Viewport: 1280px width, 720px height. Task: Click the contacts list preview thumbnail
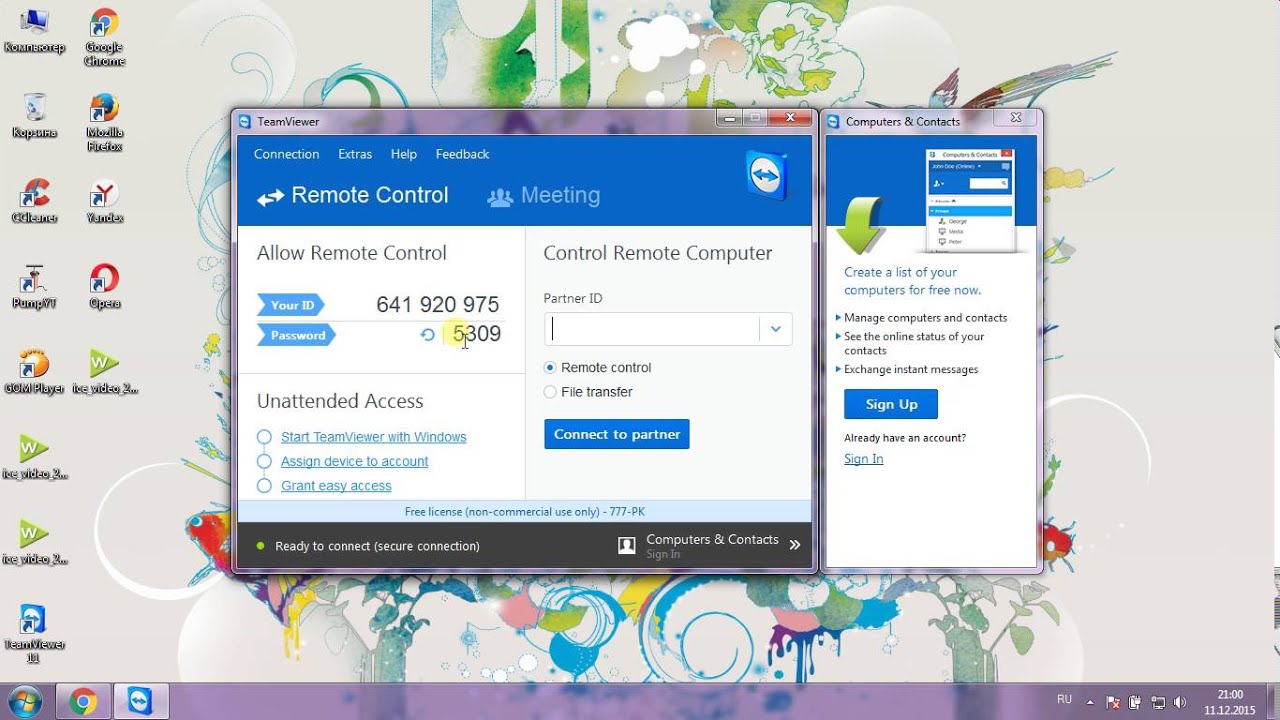pyautogui.click(x=970, y=200)
